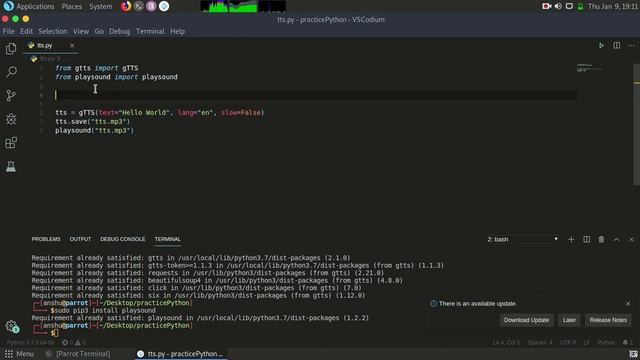The width and height of the screenshot is (640, 360).
Task: Open notifications bell in status bar
Action: tap(628, 342)
